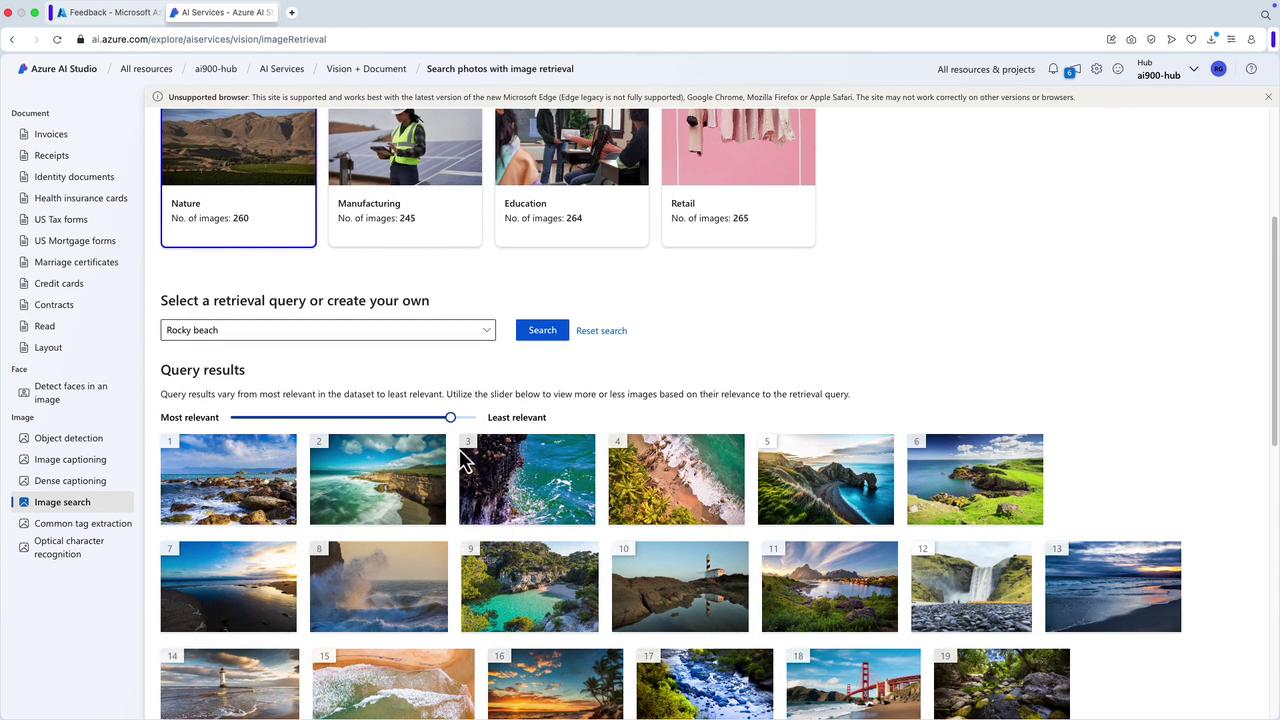
Task: Go to Vision + Document breadcrumb
Action: 366,69
